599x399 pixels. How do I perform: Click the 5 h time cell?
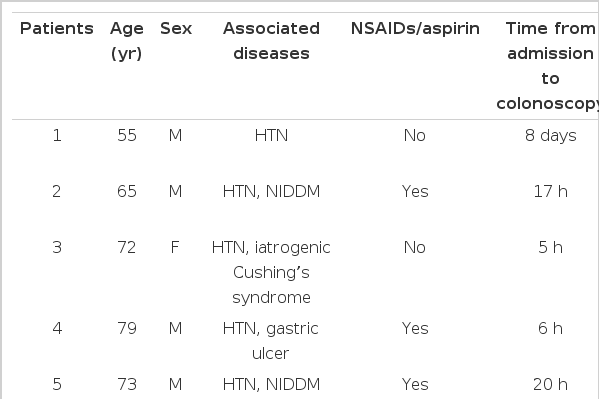[x=550, y=248]
